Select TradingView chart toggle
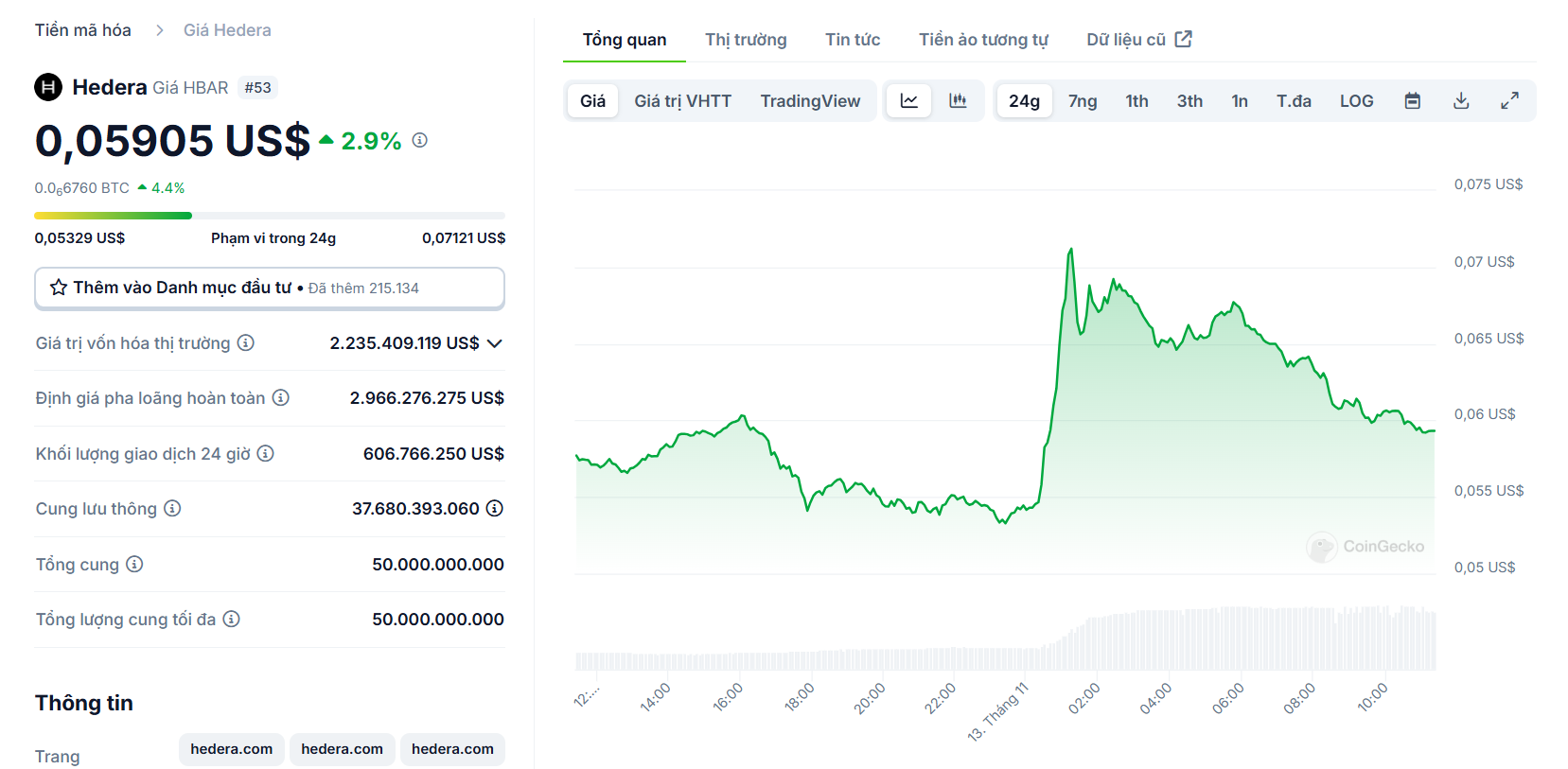This screenshot has height=769, width=1568. [x=810, y=100]
